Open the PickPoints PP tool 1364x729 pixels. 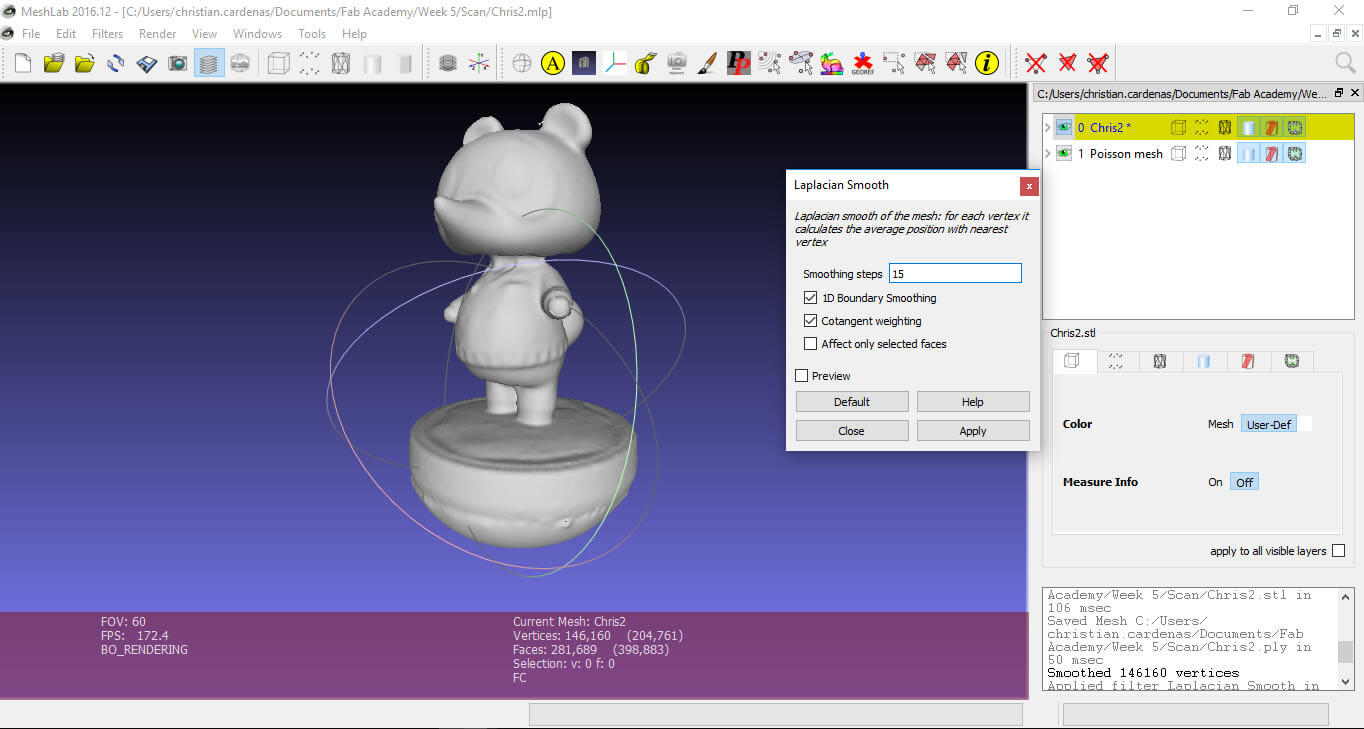coord(739,64)
